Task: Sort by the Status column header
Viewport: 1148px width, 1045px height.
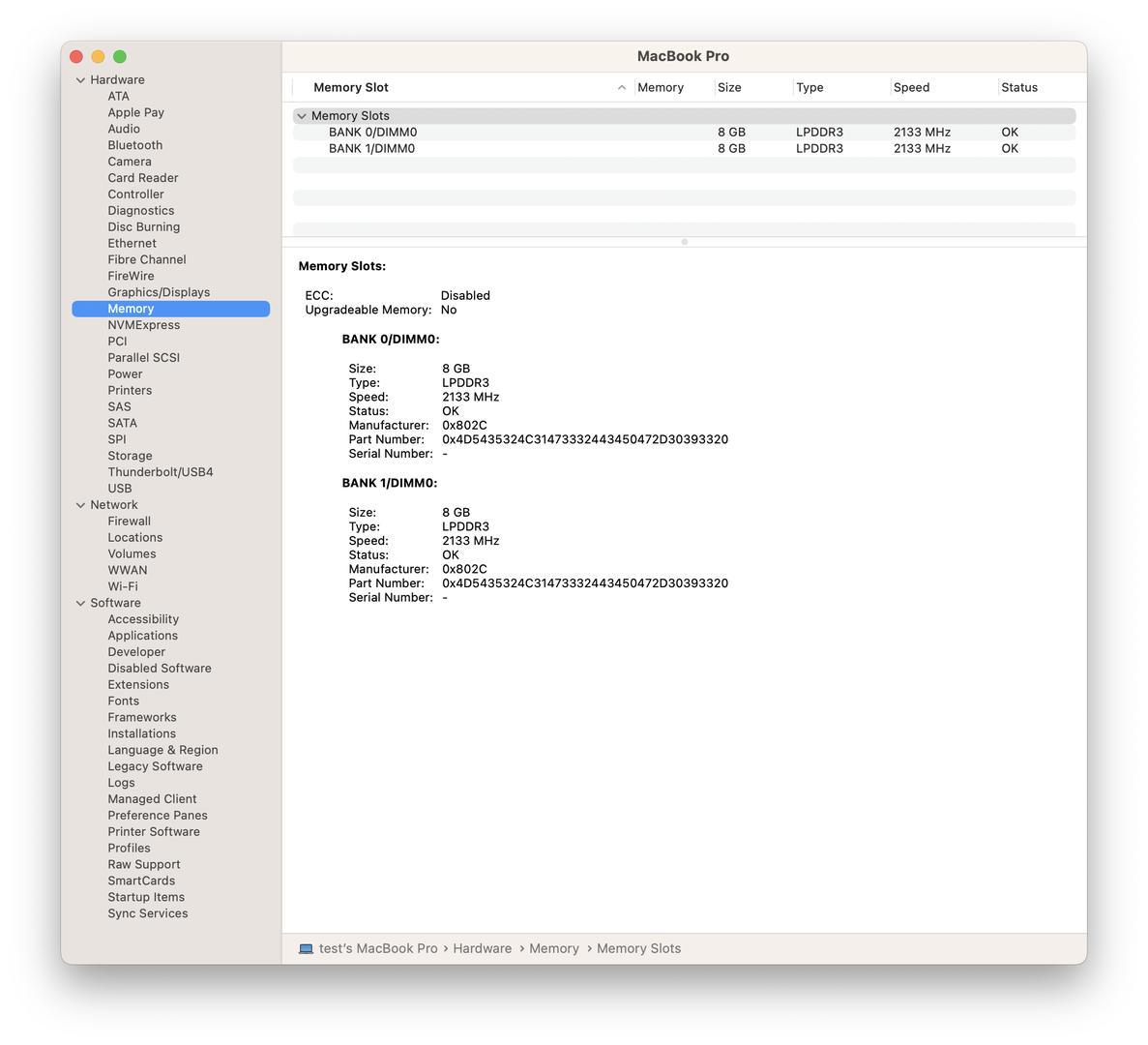Action: click(x=1038, y=87)
